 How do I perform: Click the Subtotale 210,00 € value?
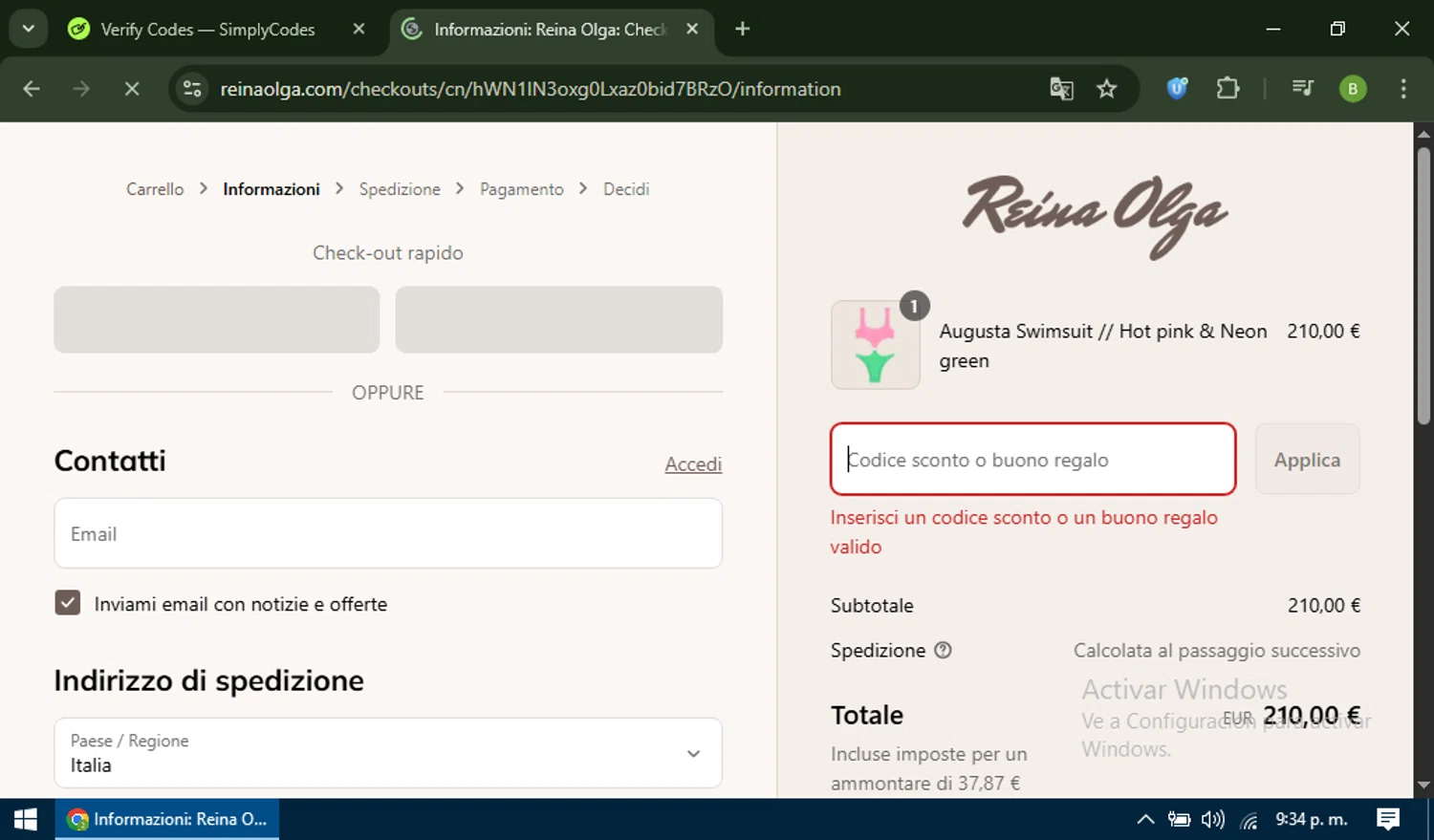[x=1324, y=606]
